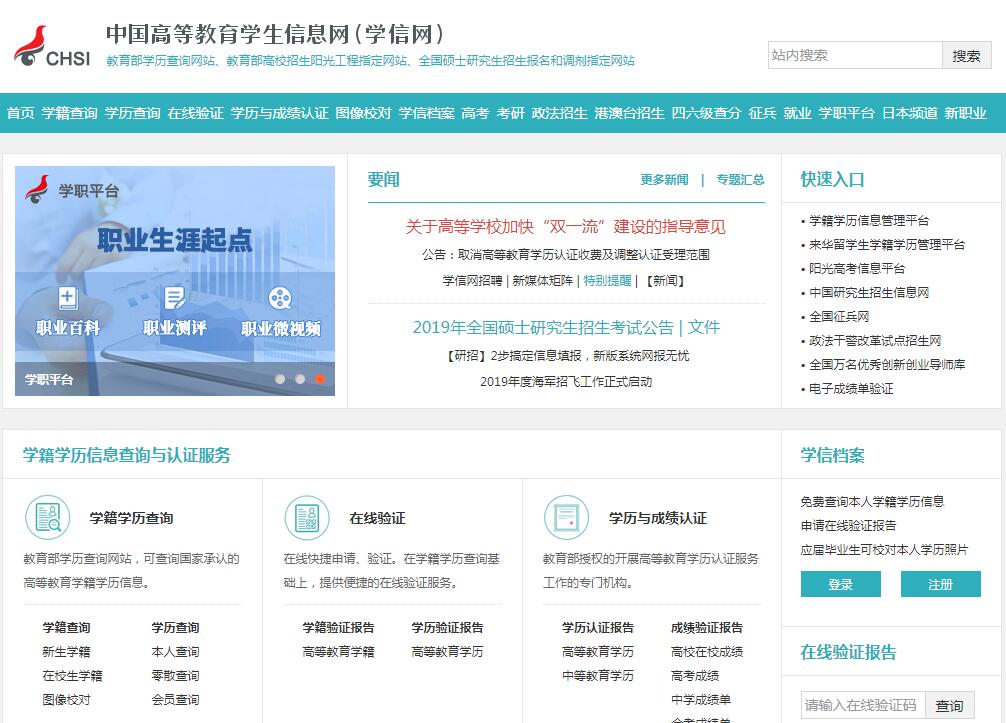The image size is (1006, 723).
Task: Open 来华留学生学籍学历管理平台 quick link
Action: pyautogui.click(x=887, y=244)
